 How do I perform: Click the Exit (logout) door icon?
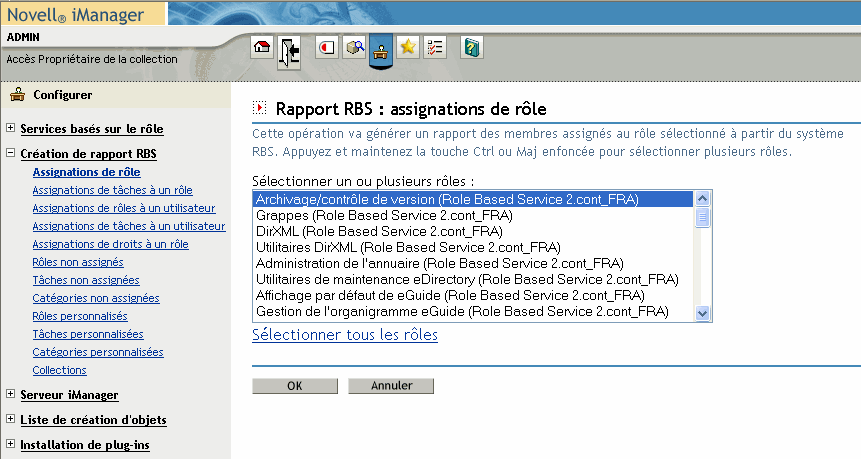(289, 52)
